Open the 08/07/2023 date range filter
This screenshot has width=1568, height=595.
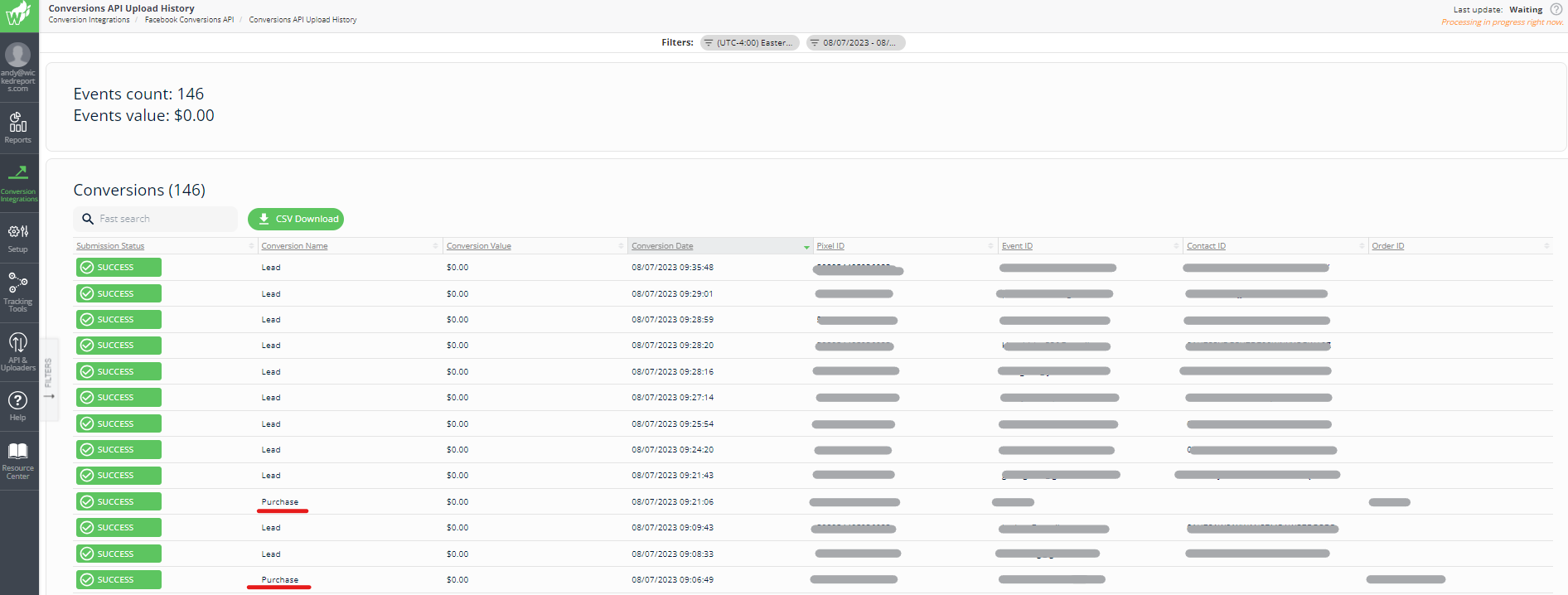tap(856, 42)
